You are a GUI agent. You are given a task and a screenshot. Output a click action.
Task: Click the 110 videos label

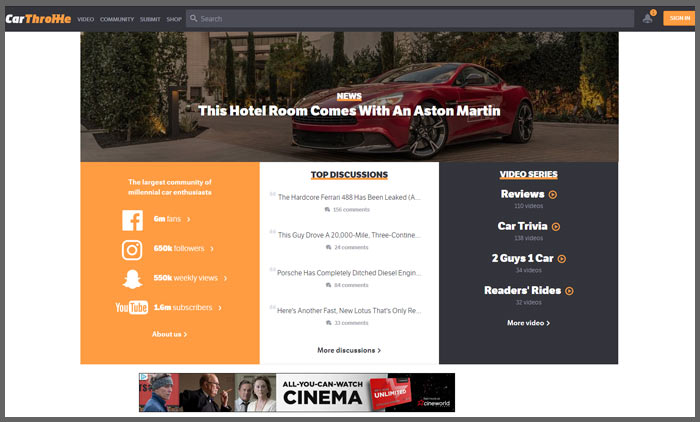[x=529, y=206]
